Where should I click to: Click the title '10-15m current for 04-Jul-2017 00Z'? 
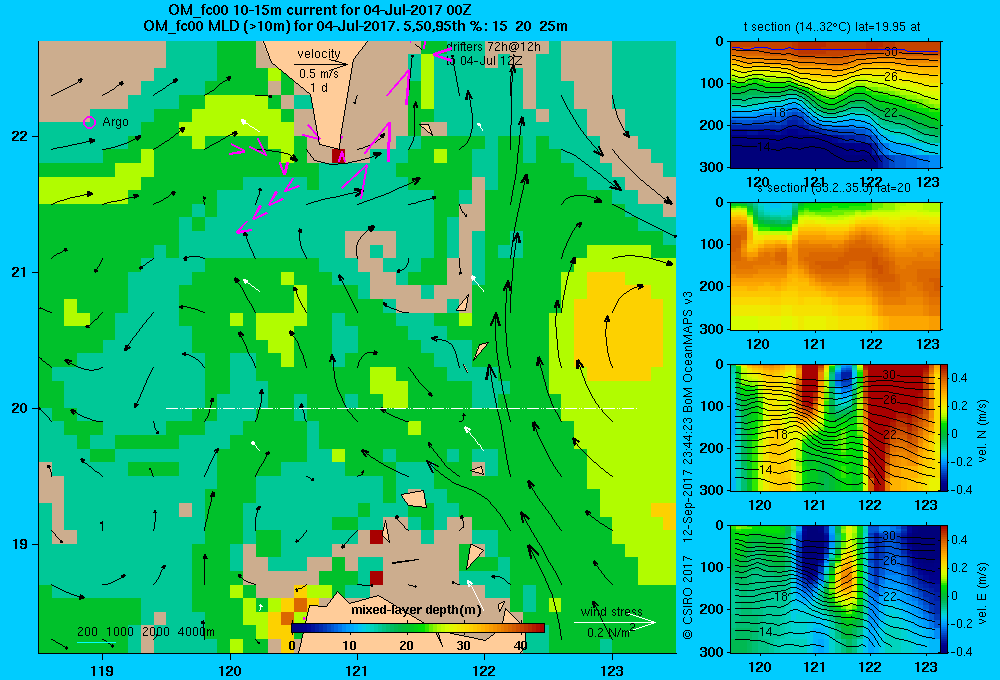(x=348, y=10)
